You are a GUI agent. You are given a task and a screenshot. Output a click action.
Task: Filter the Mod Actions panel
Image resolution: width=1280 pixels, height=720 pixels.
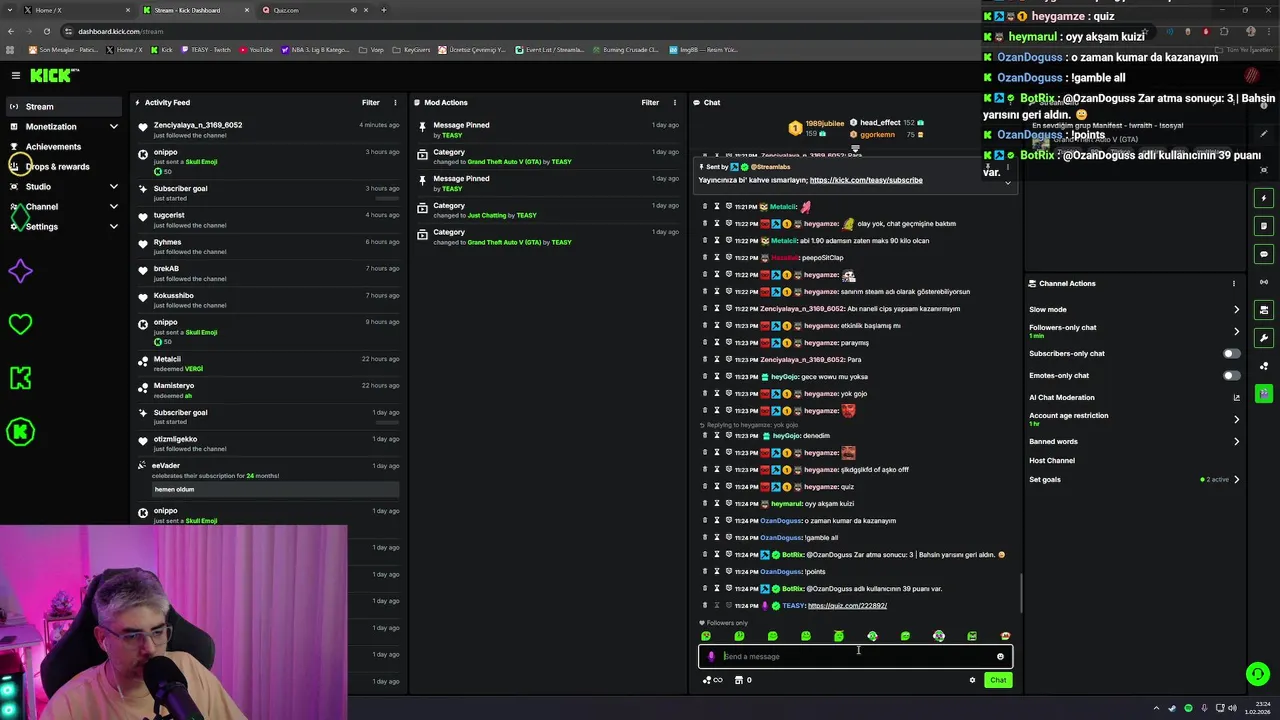pos(650,102)
